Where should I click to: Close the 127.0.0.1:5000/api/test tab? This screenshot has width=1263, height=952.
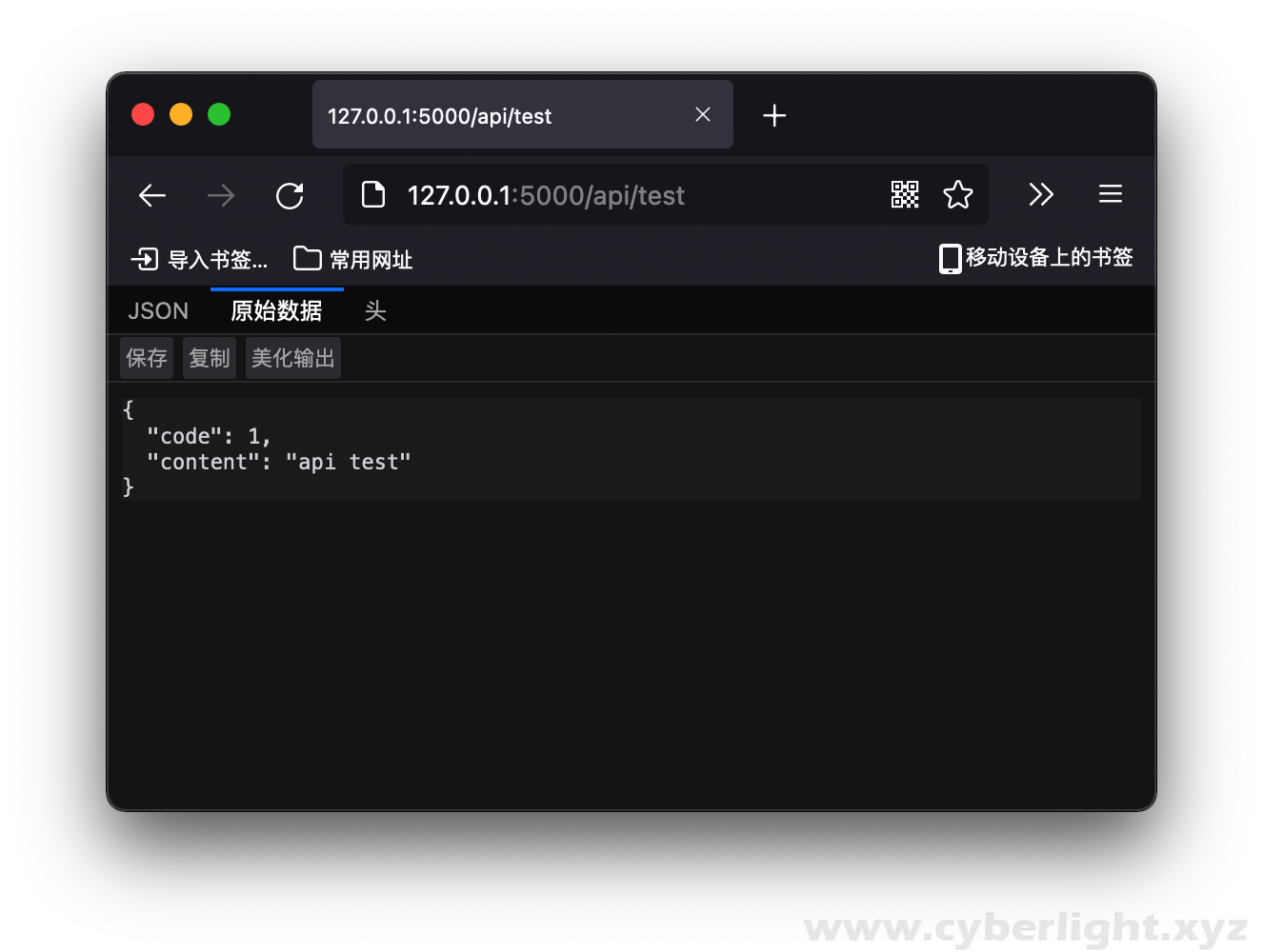point(703,114)
